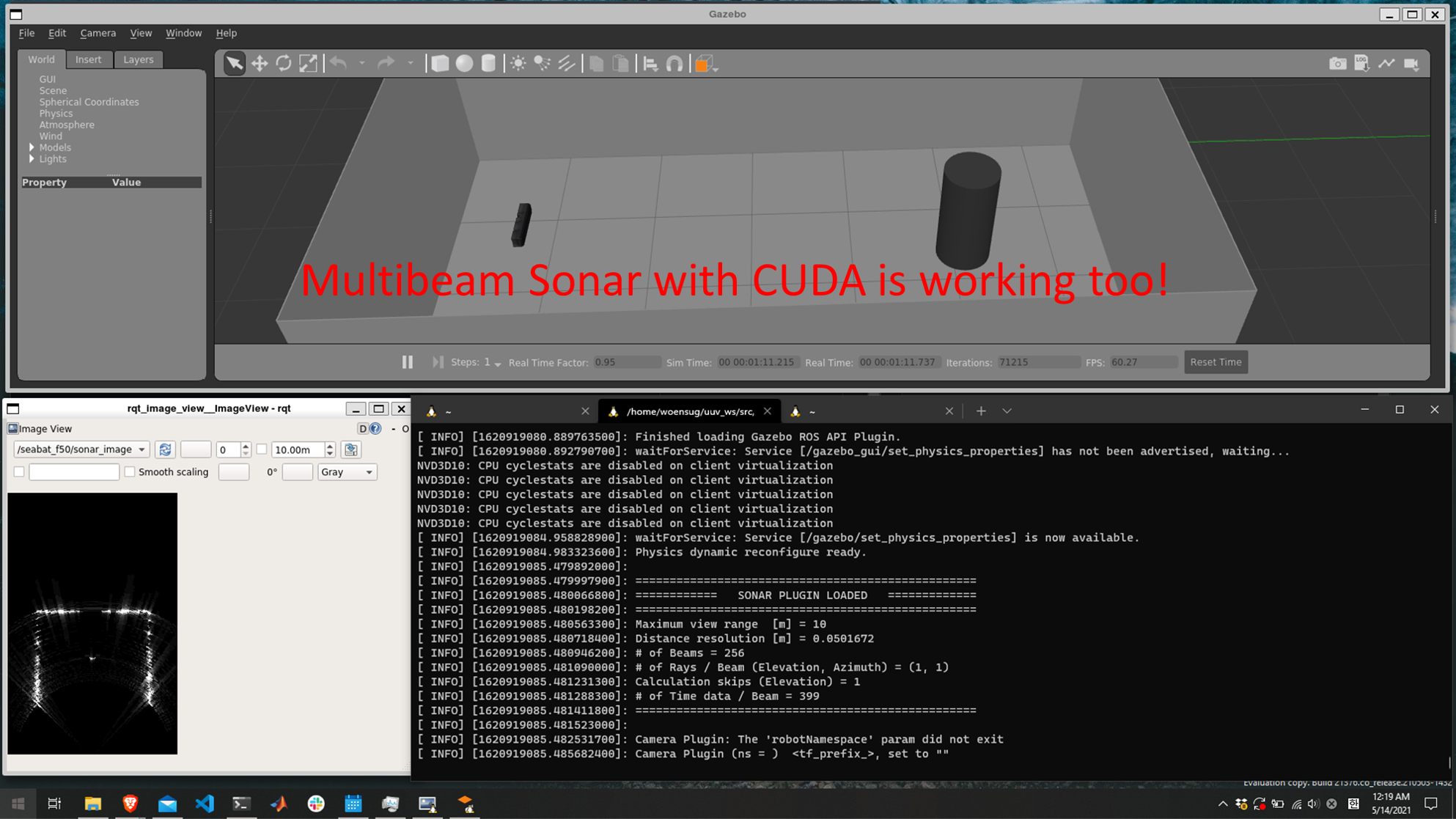This screenshot has width=1456, height=819.
Task: Open the Edit menu
Action: 57,33
